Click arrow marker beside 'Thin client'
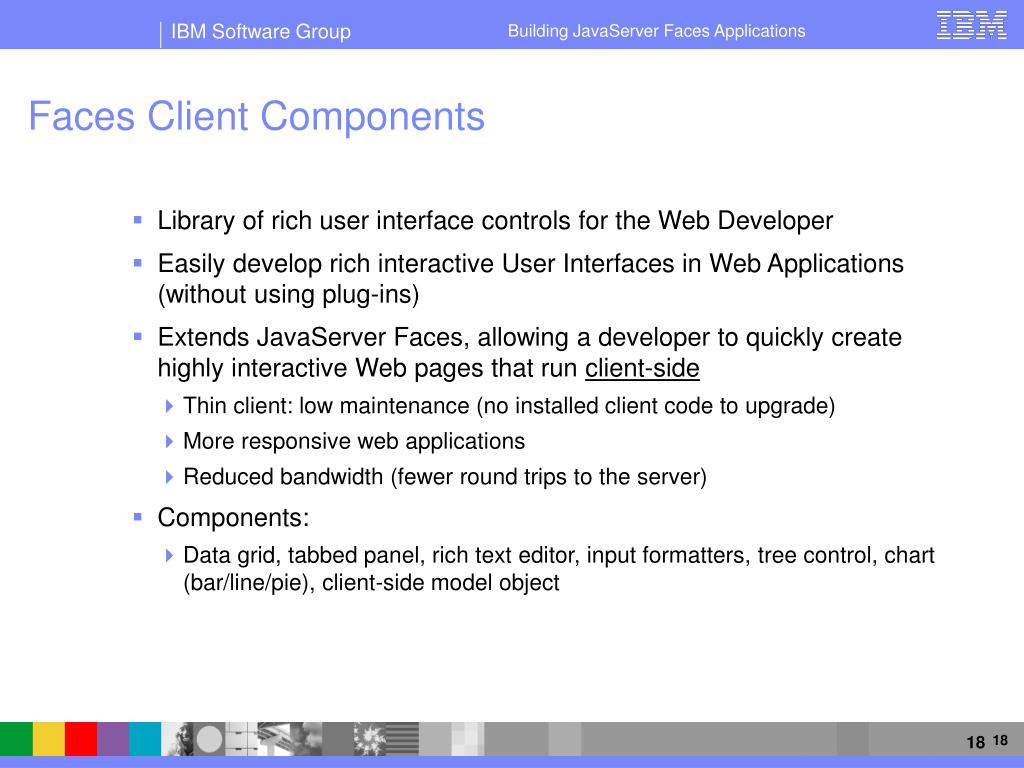The height and width of the screenshot is (768, 1024). 170,406
